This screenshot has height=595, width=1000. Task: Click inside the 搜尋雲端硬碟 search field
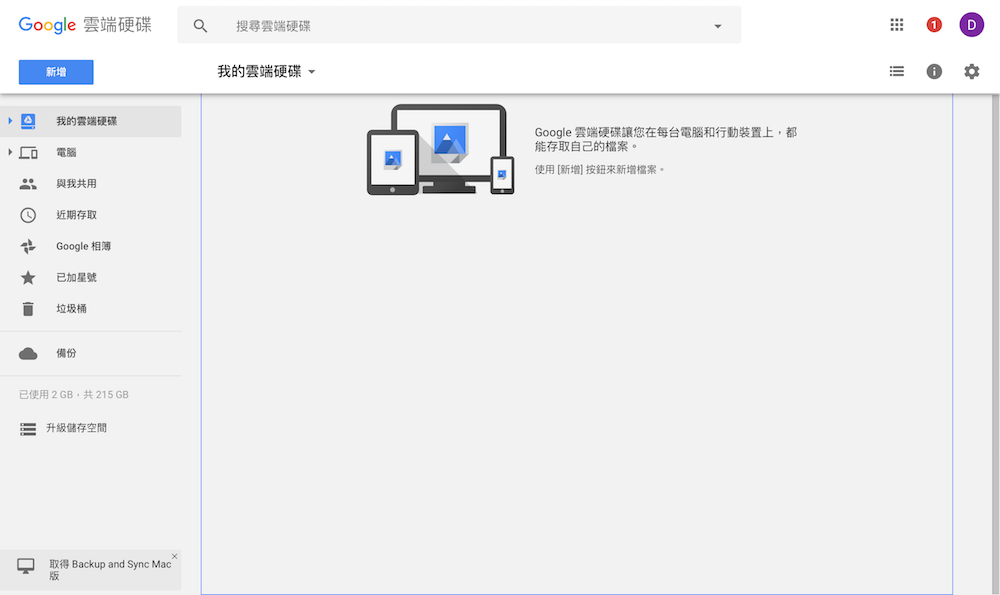tap(400, 24)
